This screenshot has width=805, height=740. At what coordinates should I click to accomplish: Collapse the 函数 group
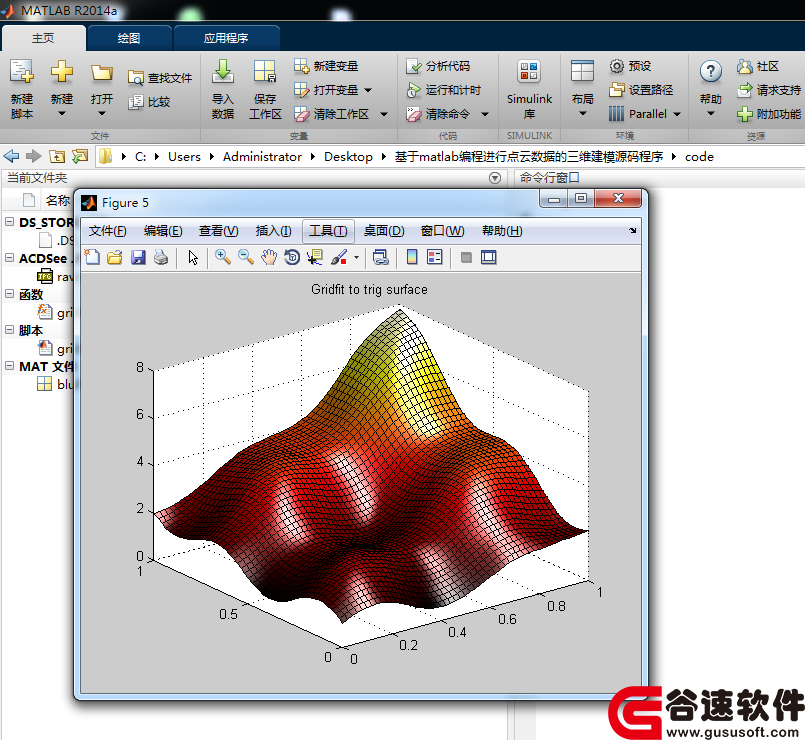coord(9,294)
